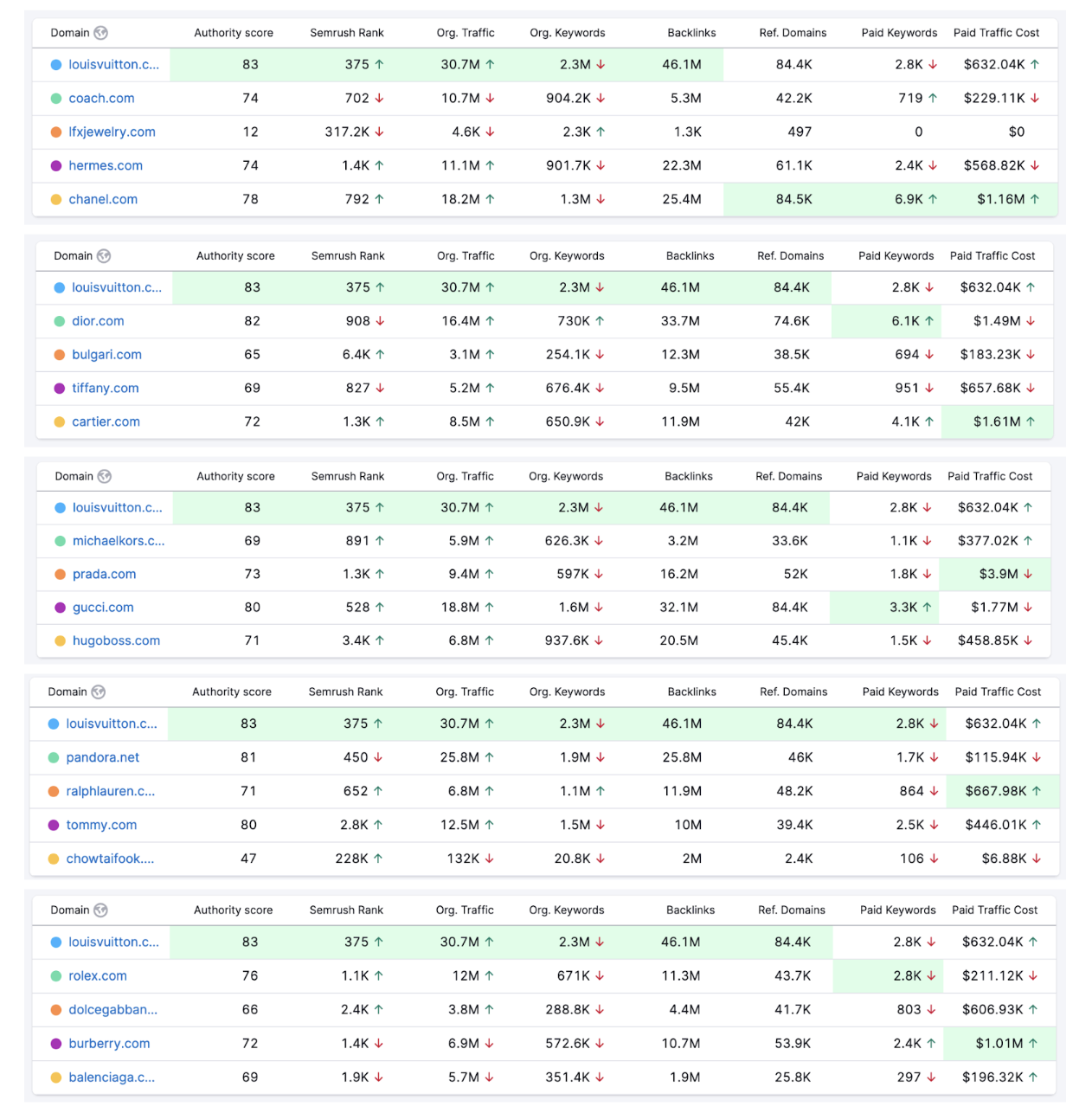Viewport: 1092px width, 1113px height.
Task: Open the bulgari.com domain link
Action: click(106, 355)
